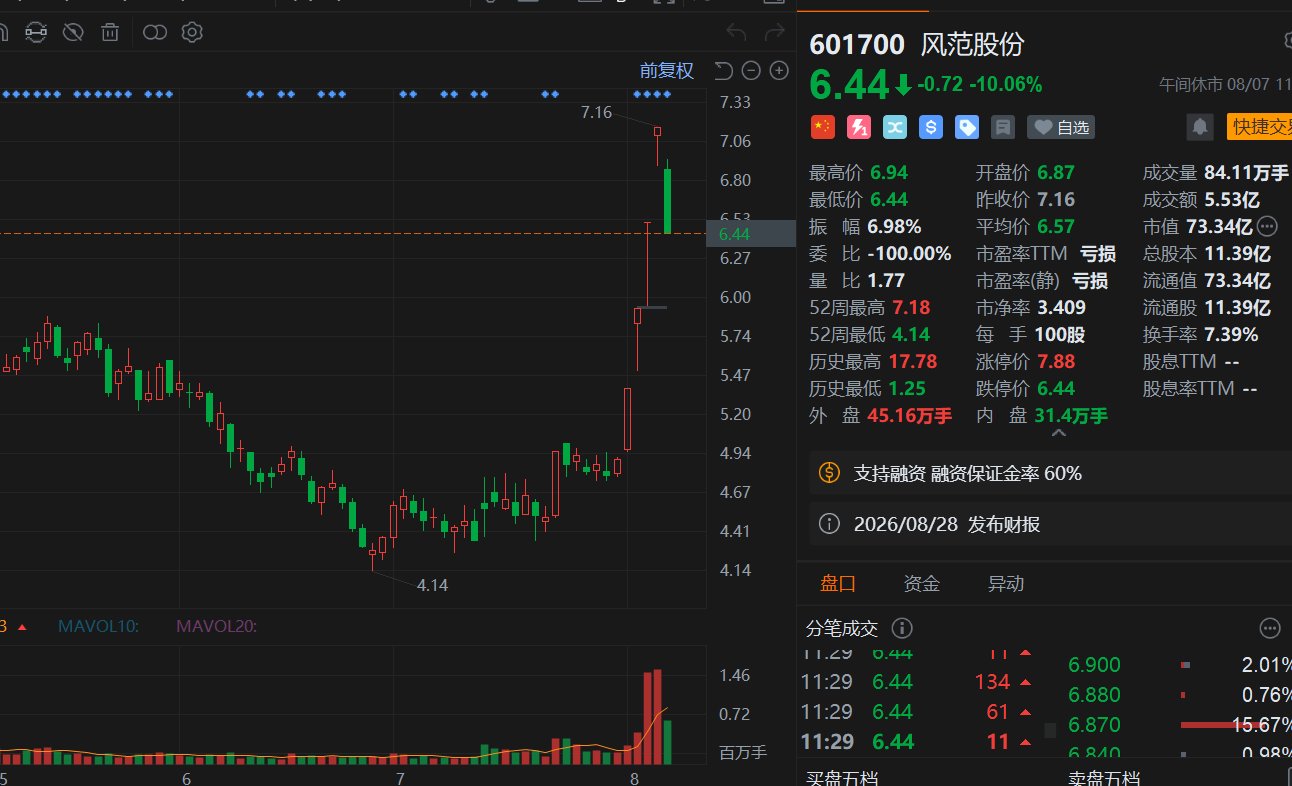Click the 历史最高 17.78 value
1292x786 pixels.
915,361
